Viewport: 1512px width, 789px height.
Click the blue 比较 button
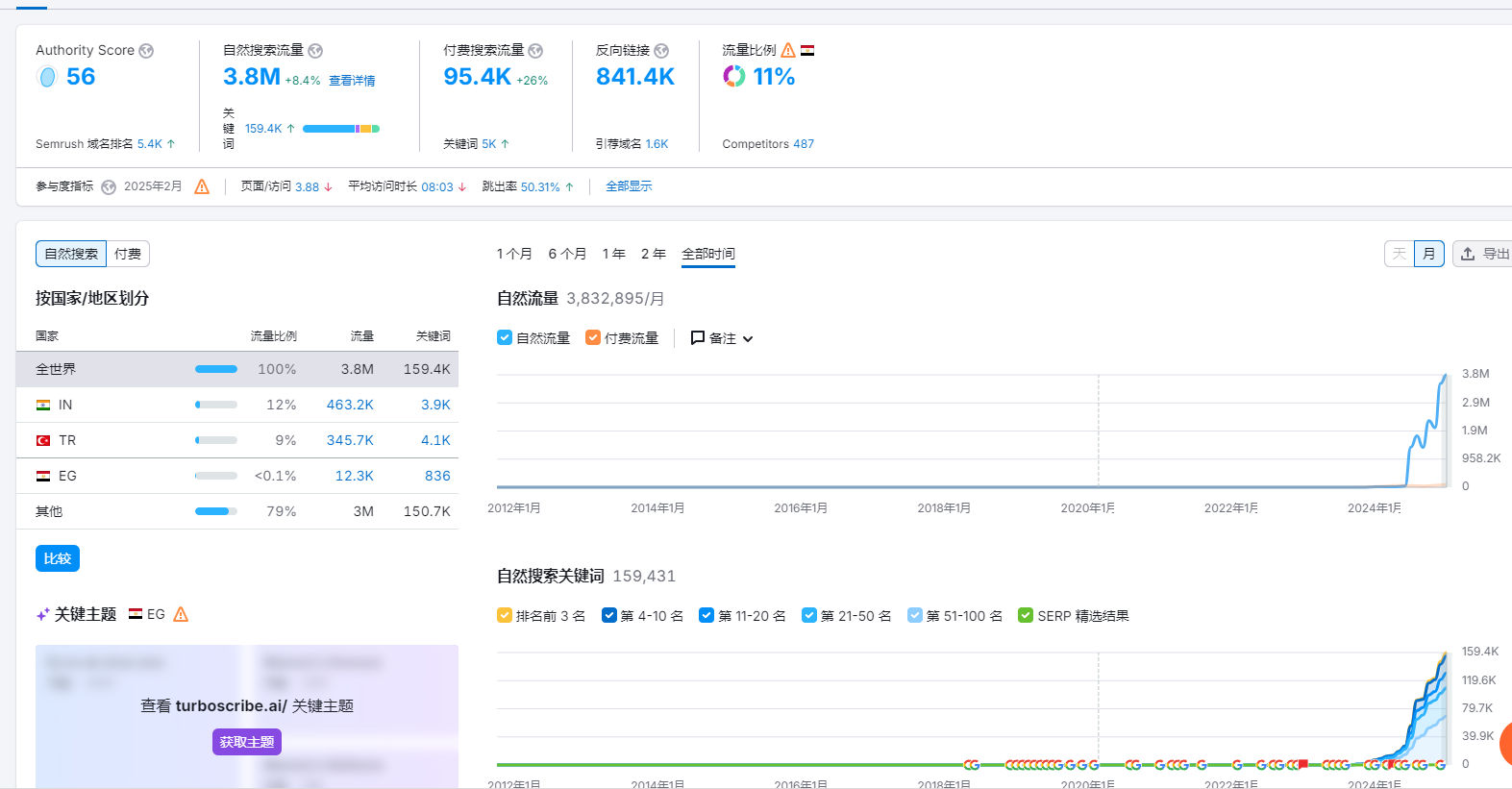[58, 558]
